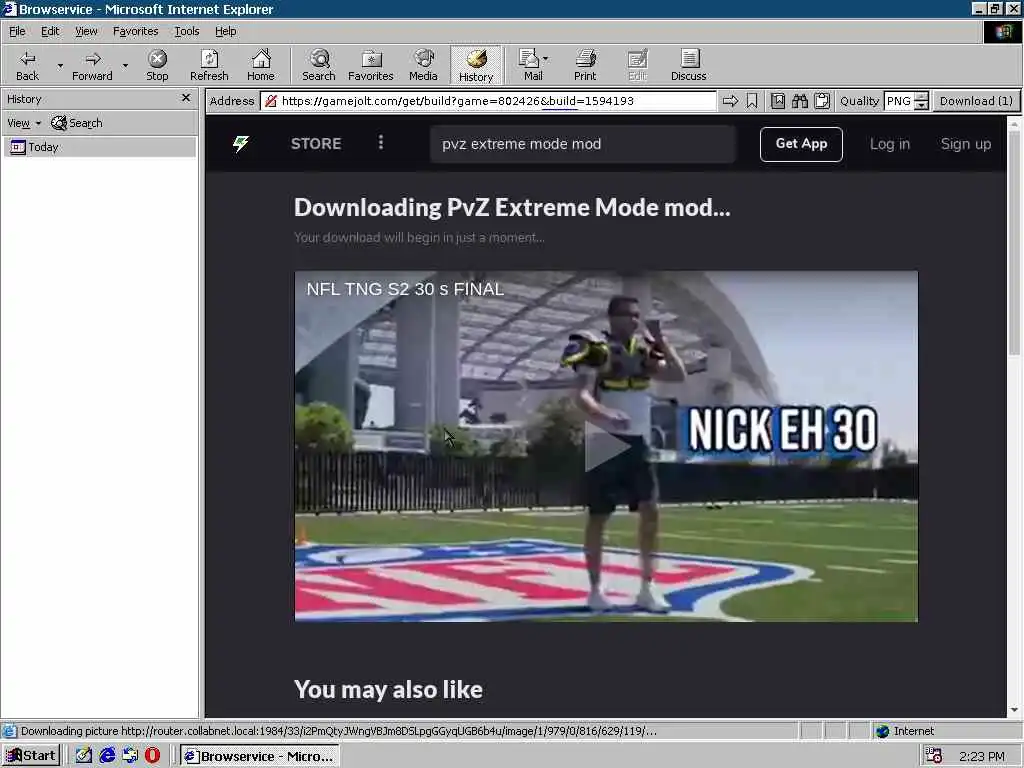Click the Sign up link
Image resolution: width=1024 pixels, height=768 pixels.
966,144
